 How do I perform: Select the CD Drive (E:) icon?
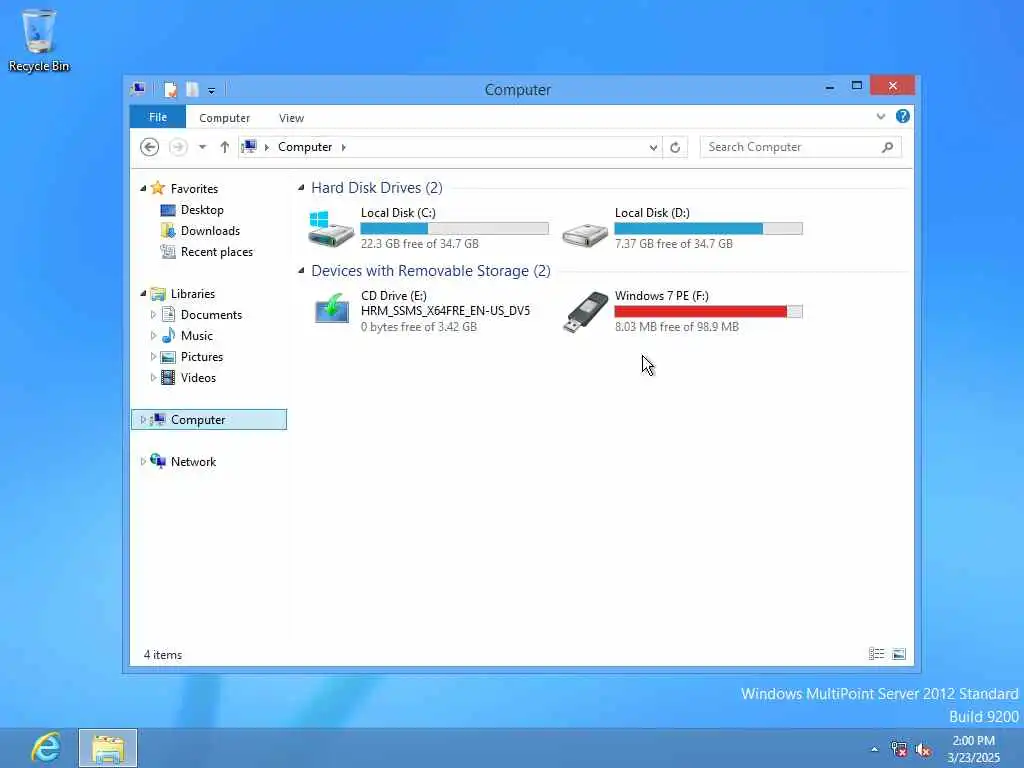[x=332, y=308]
